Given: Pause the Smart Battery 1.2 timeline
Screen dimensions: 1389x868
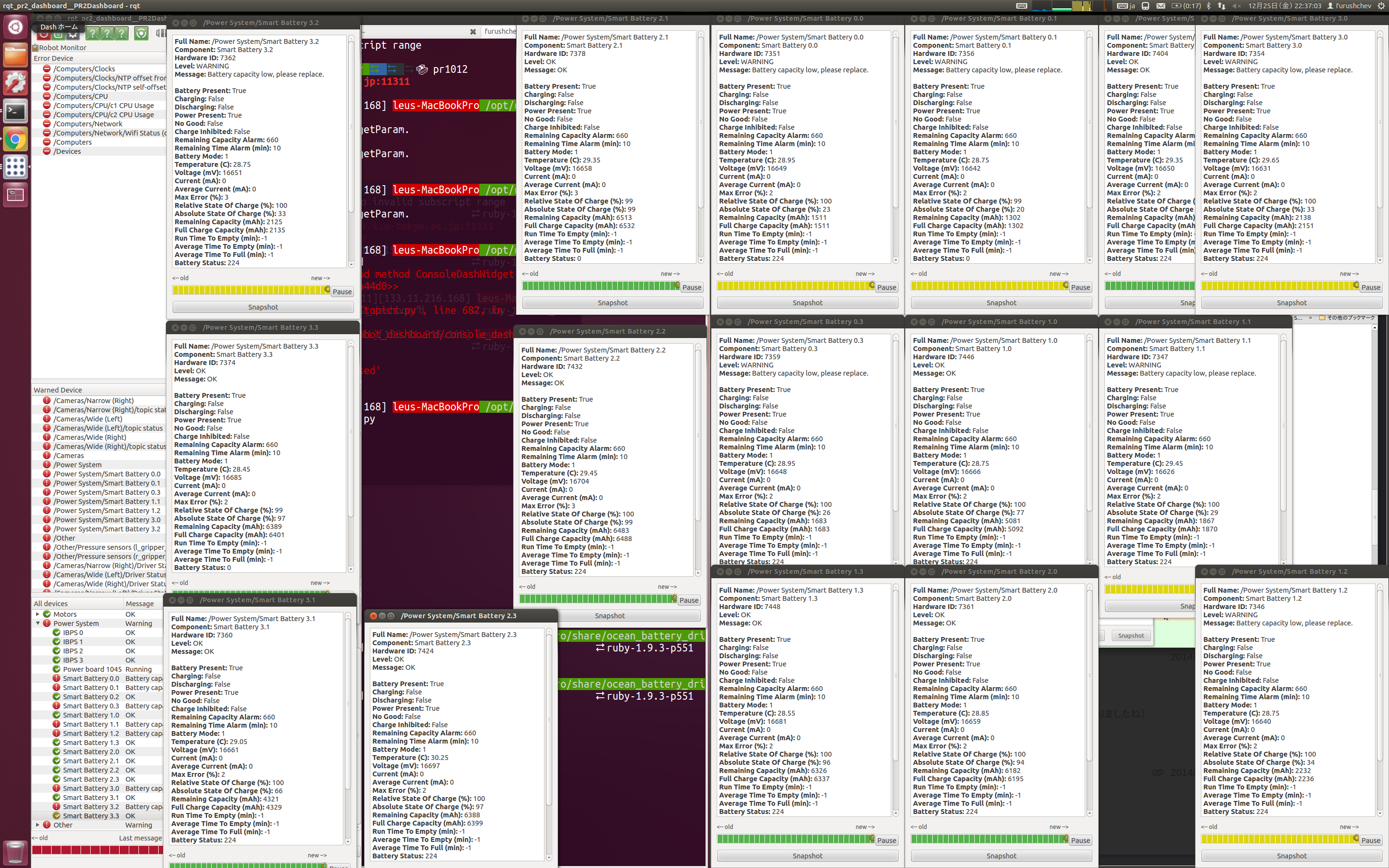Looking at the screenshot, I should point(1371,841).
